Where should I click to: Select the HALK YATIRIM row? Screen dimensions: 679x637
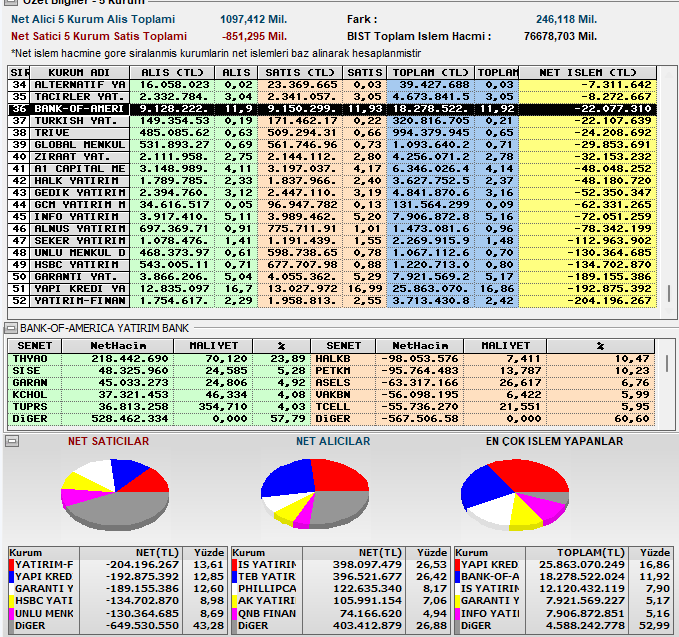click(332, 181)
